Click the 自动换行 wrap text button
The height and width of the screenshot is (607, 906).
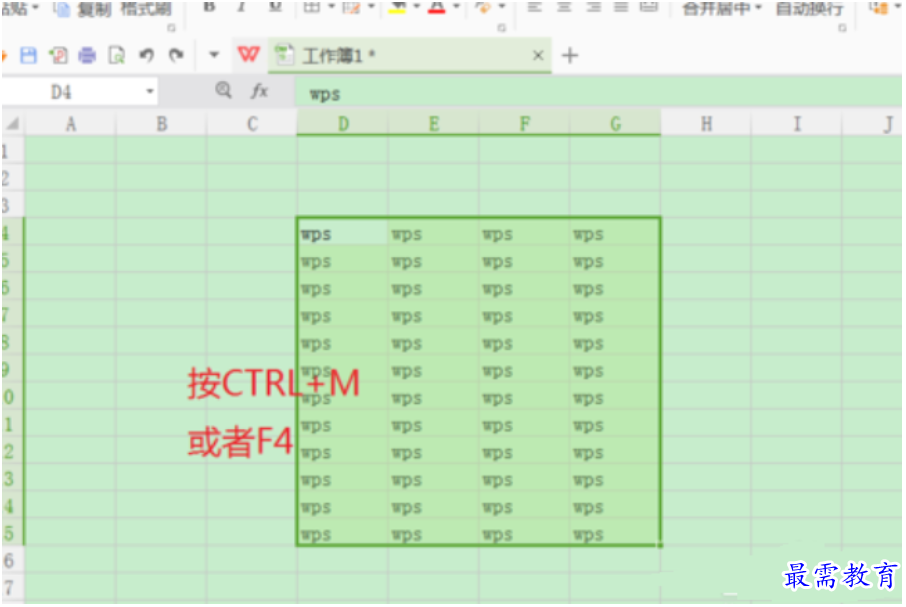[x=808, y=9]
